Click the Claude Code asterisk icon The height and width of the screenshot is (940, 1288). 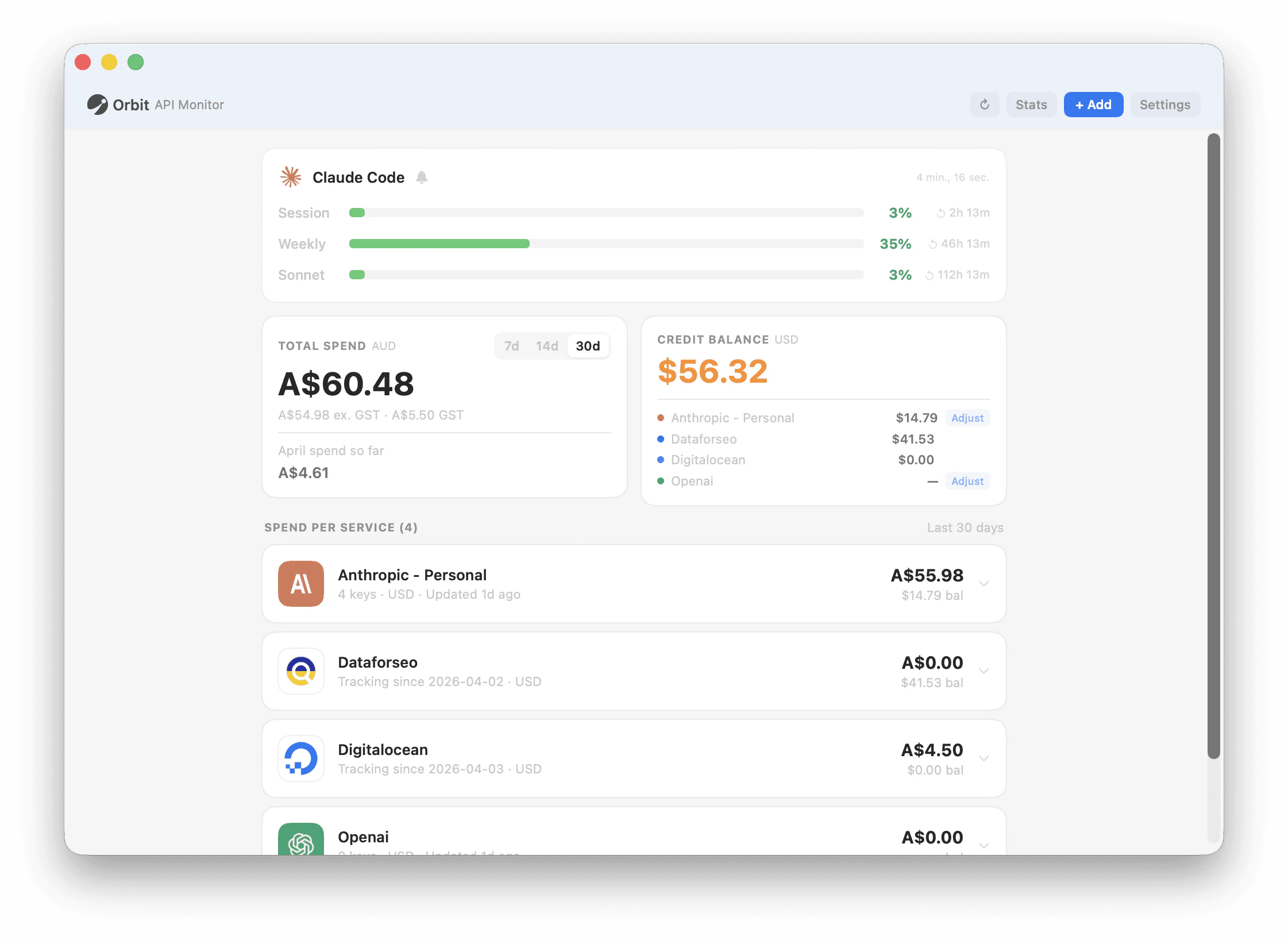[x=291, y=178]
